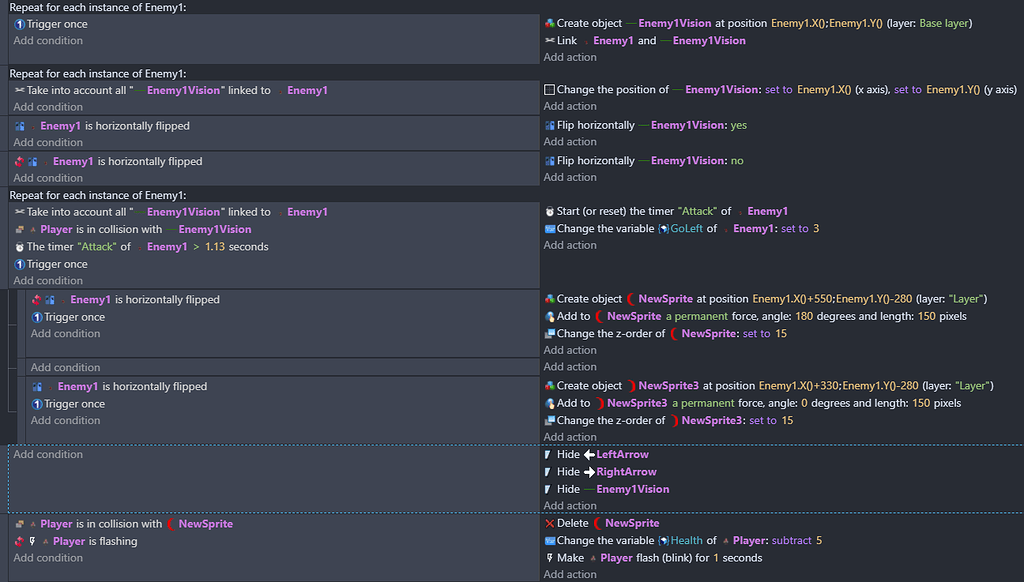Viewport: 1024px width, 582px height.
Task: Select the 'Base layer' parameter
Action: coord(944,24)
